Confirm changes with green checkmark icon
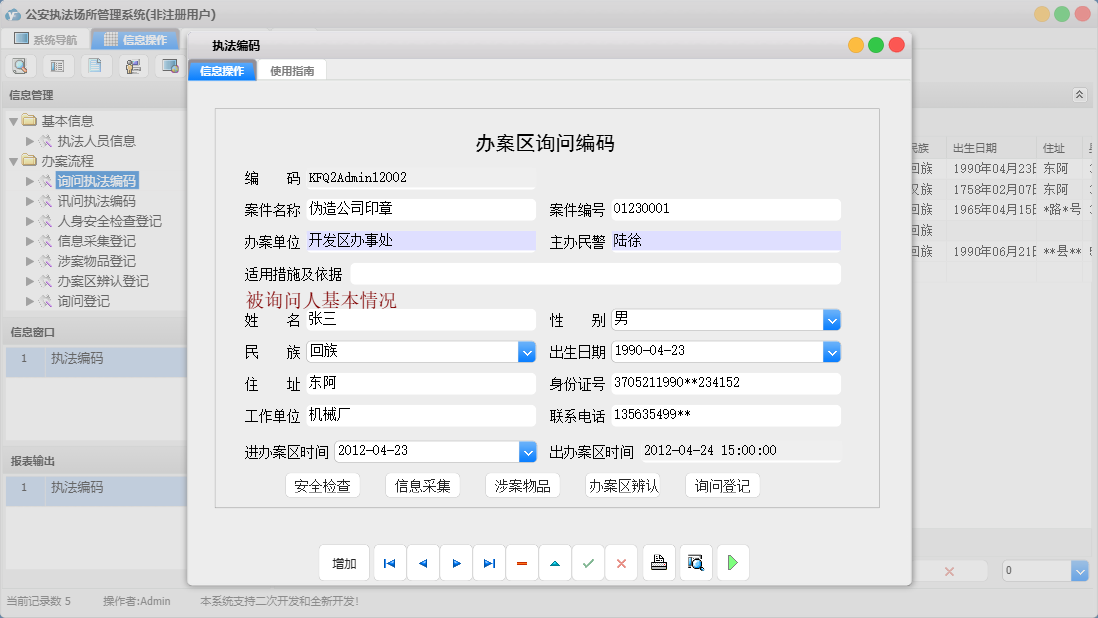Viewport: 1098px width, 618px height. point(588,563)
